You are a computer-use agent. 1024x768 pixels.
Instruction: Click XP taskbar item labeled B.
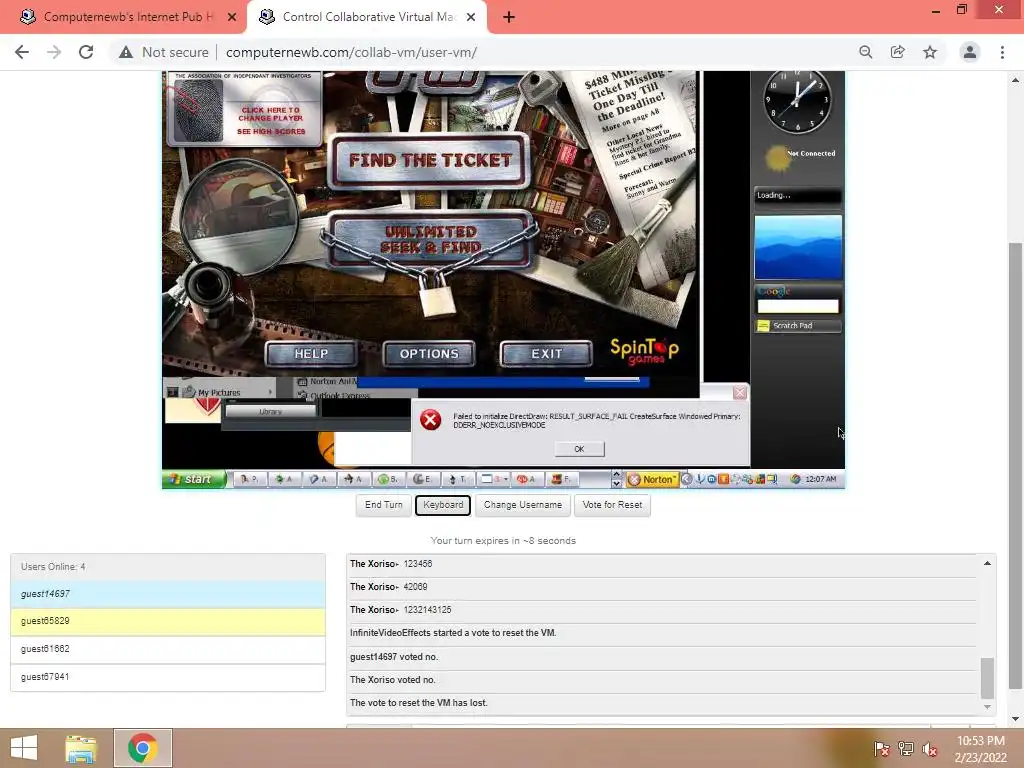[x=388, y=479]
